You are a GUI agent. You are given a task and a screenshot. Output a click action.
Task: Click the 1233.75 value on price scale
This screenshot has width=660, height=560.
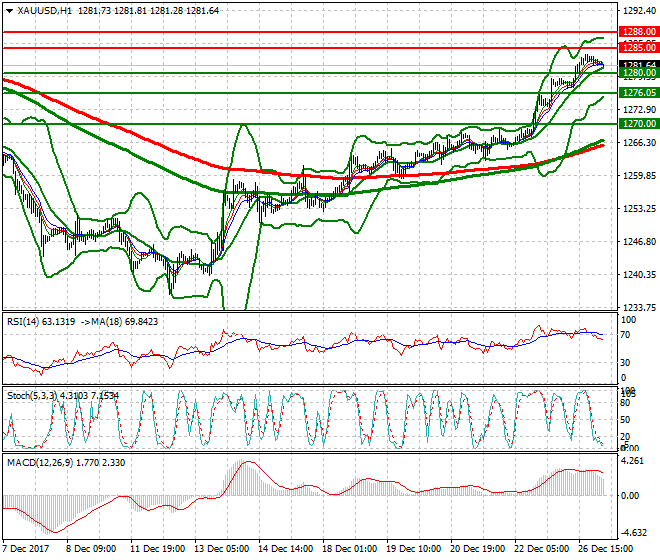(x=636, y=308)
